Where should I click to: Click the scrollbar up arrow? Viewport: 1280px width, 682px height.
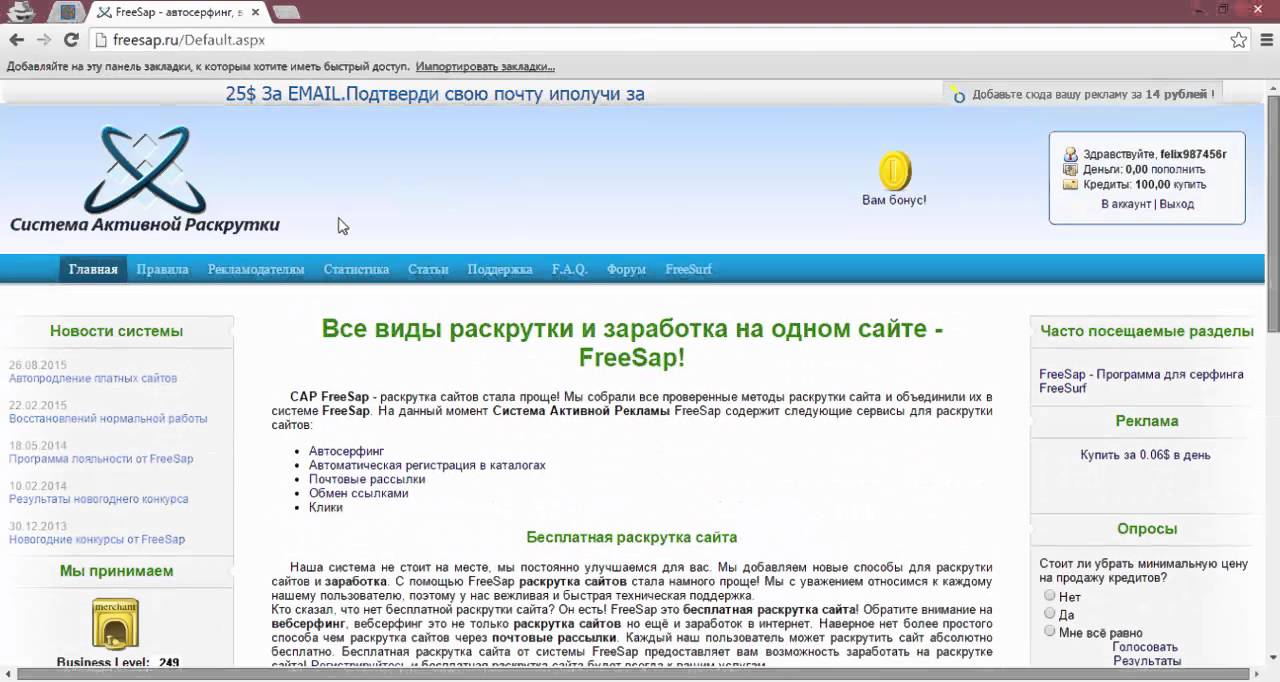[x=1273, y=89]
